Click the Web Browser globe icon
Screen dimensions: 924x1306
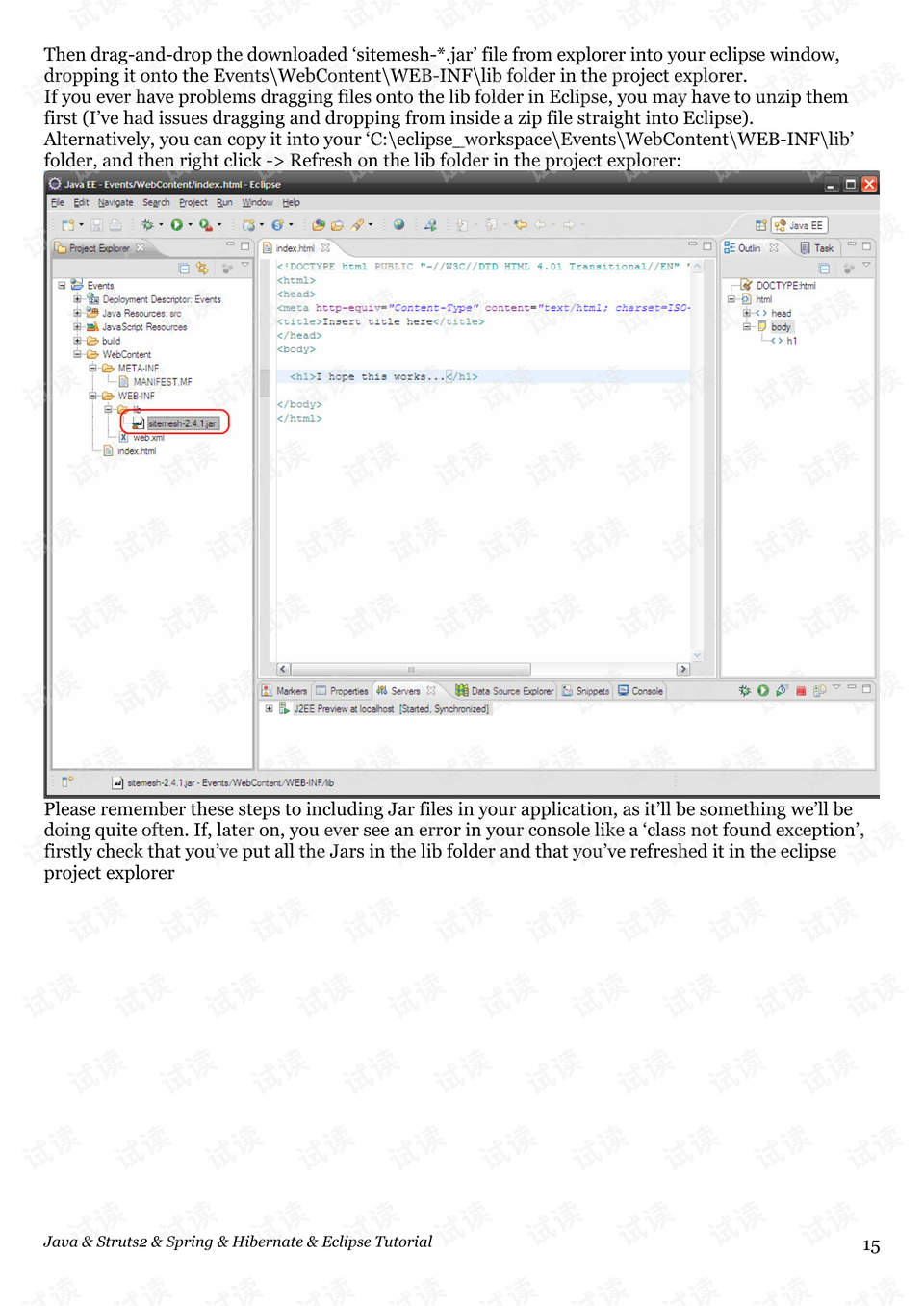[398, 225]
